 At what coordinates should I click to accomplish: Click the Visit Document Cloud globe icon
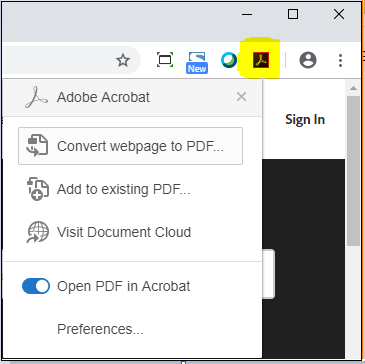[38, 232]
